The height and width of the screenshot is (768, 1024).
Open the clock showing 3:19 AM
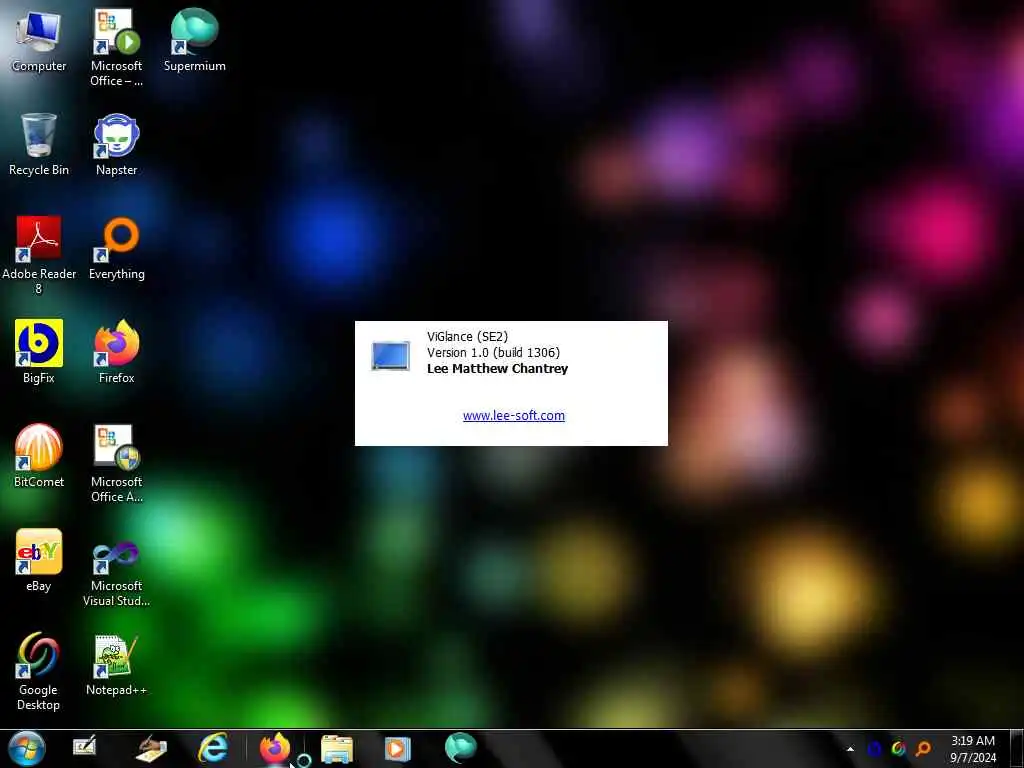pos(972,749)
